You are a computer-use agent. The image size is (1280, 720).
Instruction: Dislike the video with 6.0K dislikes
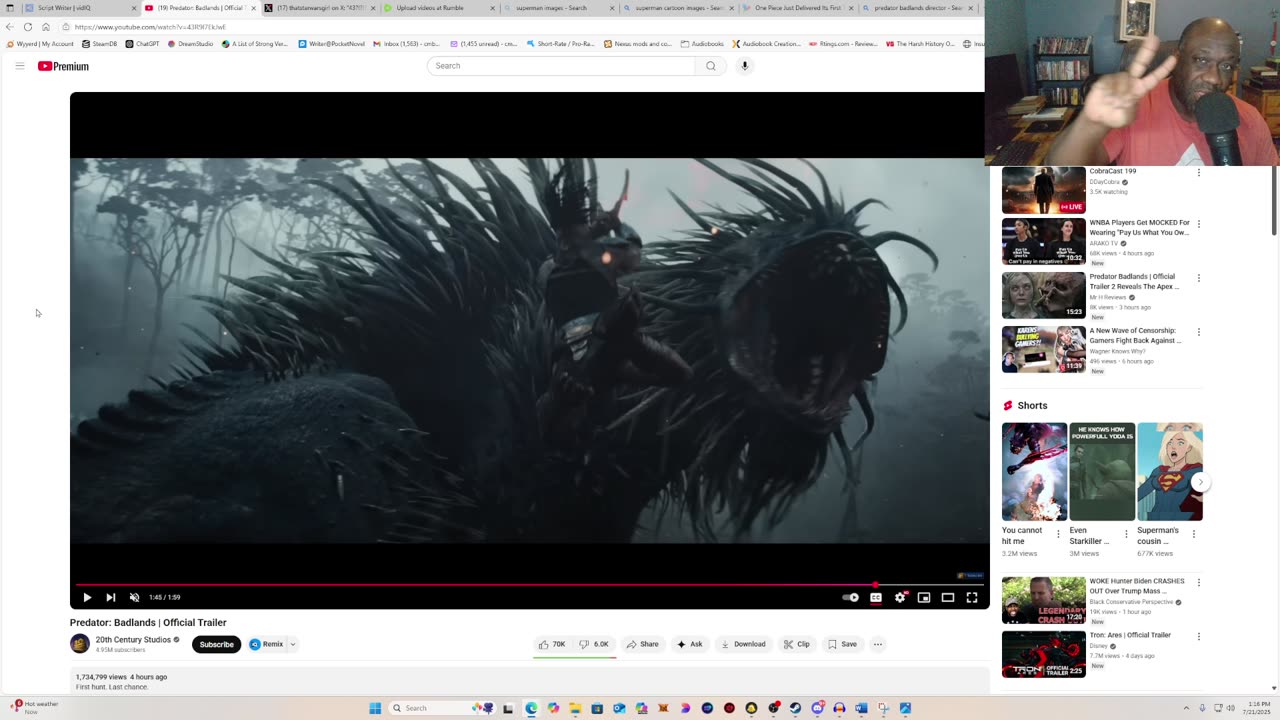(594, 644)
